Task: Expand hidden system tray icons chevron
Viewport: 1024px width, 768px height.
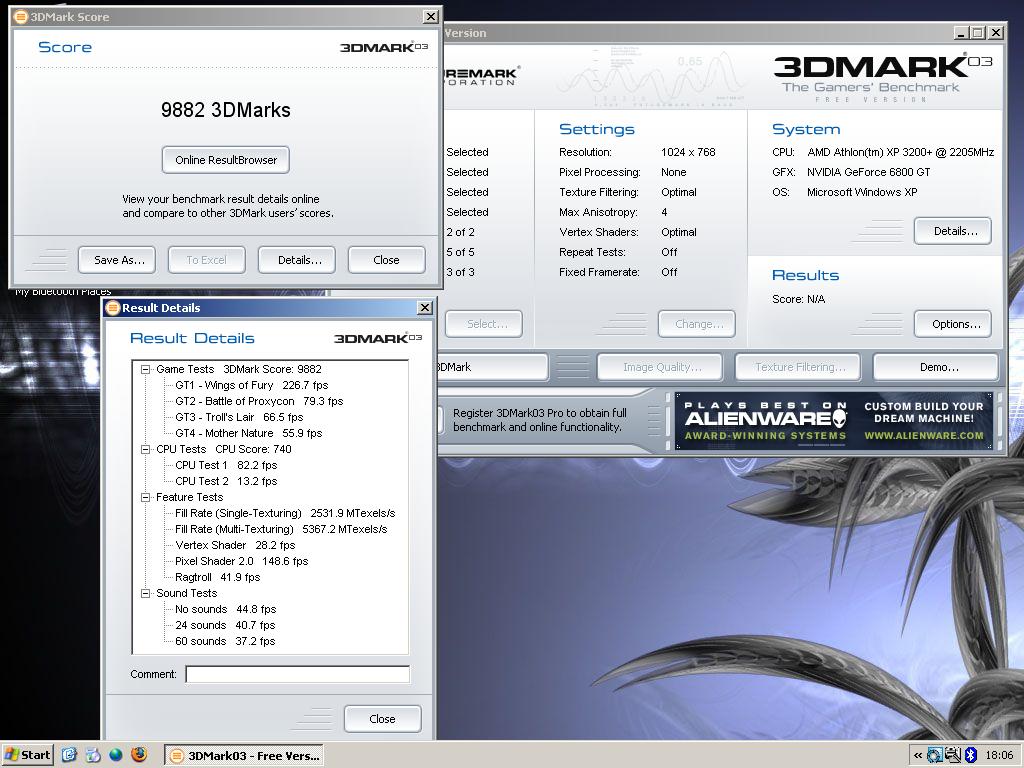Action: pyautogui.click(x=918, y=756)
